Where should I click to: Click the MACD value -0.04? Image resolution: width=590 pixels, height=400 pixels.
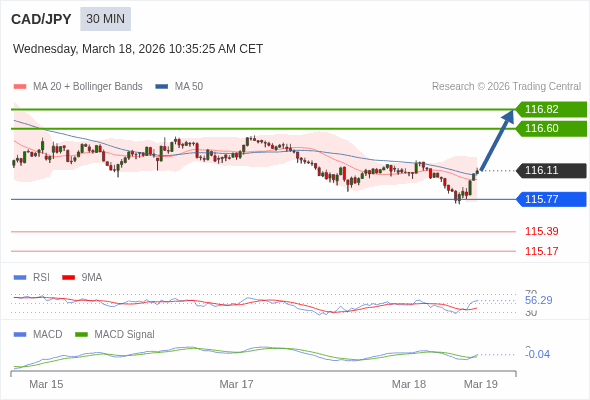click(x=537, y=354)
